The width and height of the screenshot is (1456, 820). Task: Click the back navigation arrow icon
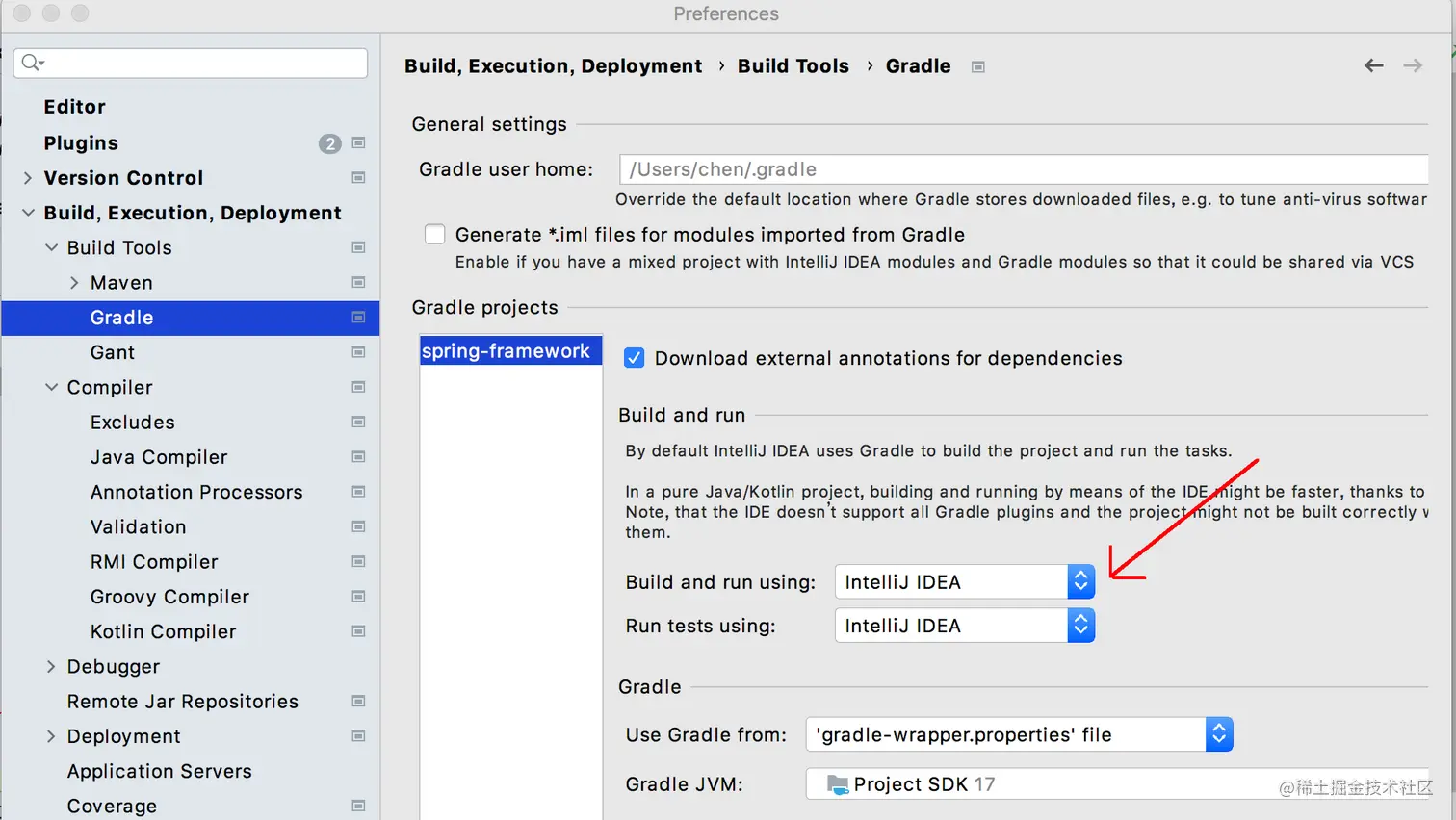point(1373,65)
